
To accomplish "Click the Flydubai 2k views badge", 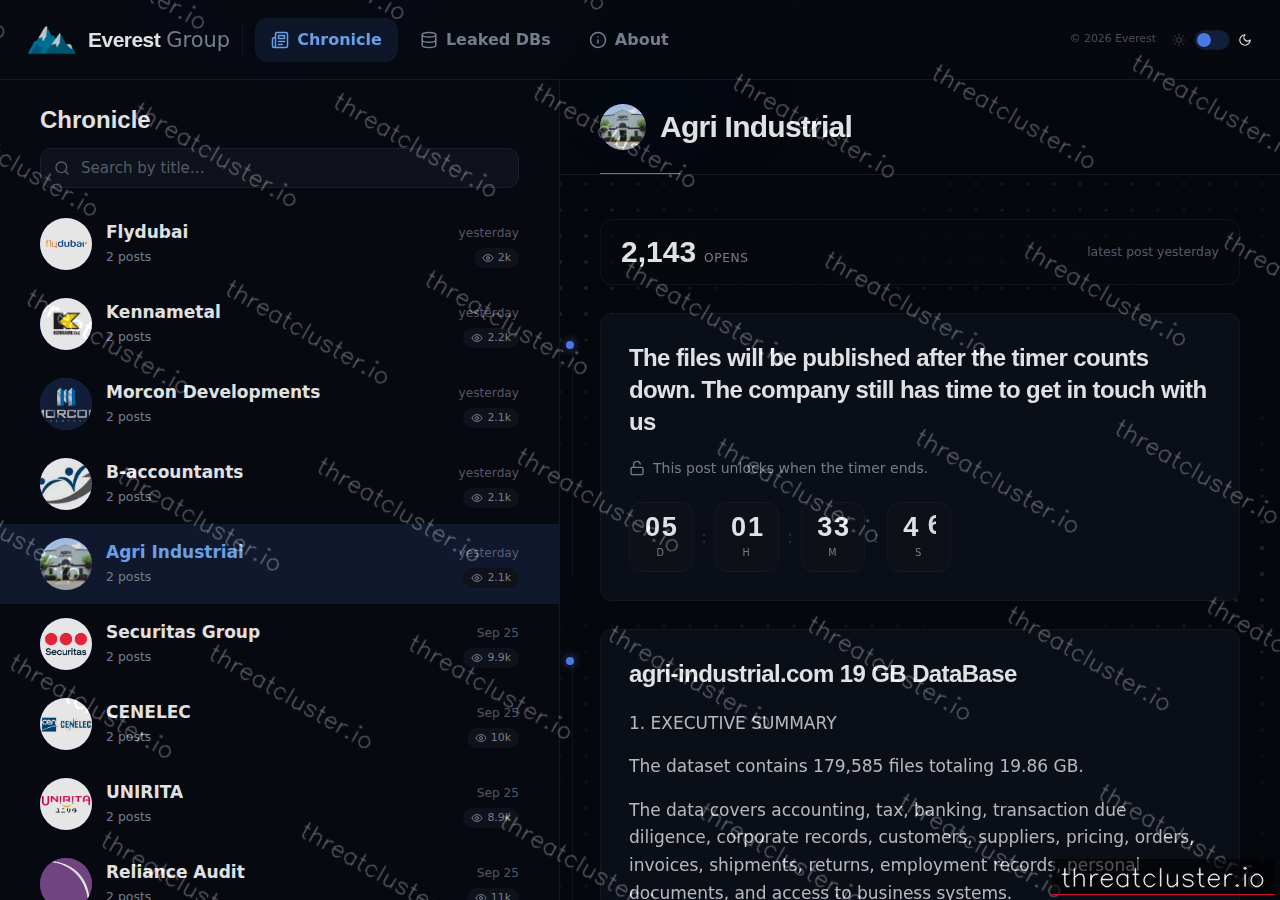I will [497, 258].
